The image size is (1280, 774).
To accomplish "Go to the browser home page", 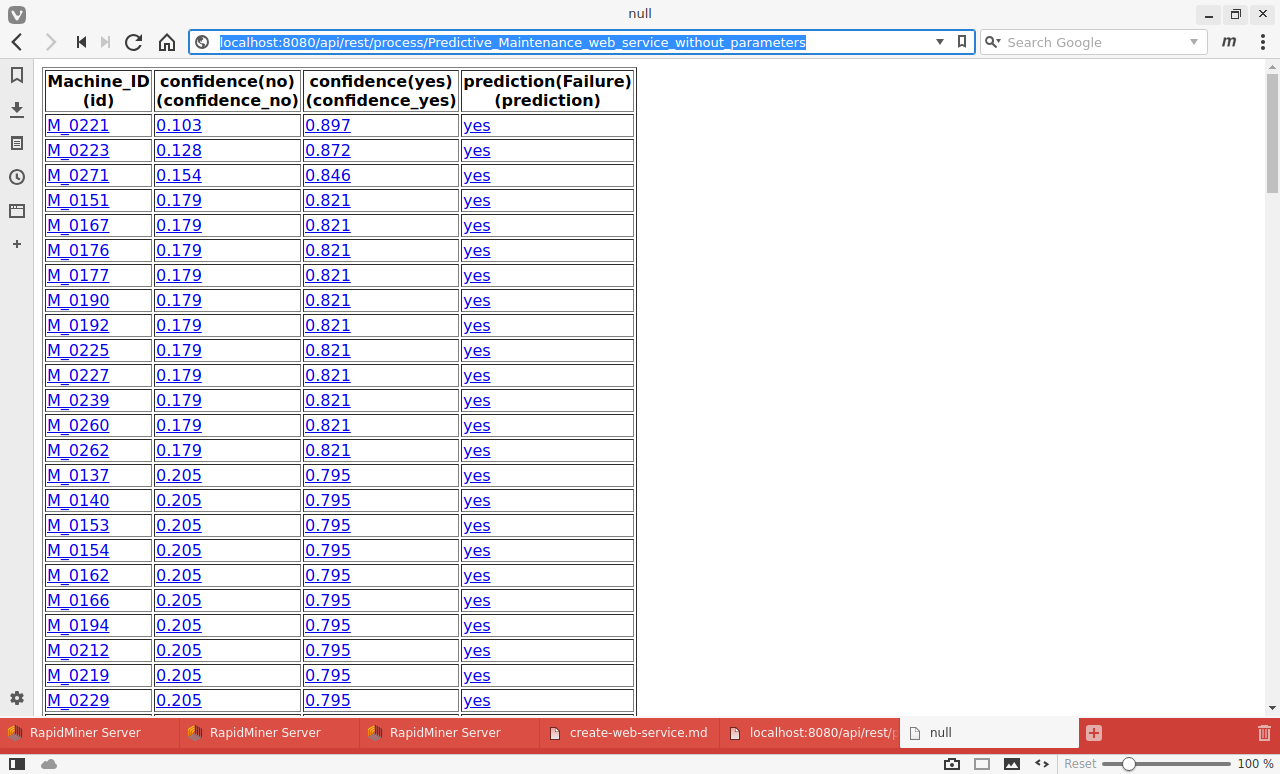I will pyautogui.click(x=167, y=42).
